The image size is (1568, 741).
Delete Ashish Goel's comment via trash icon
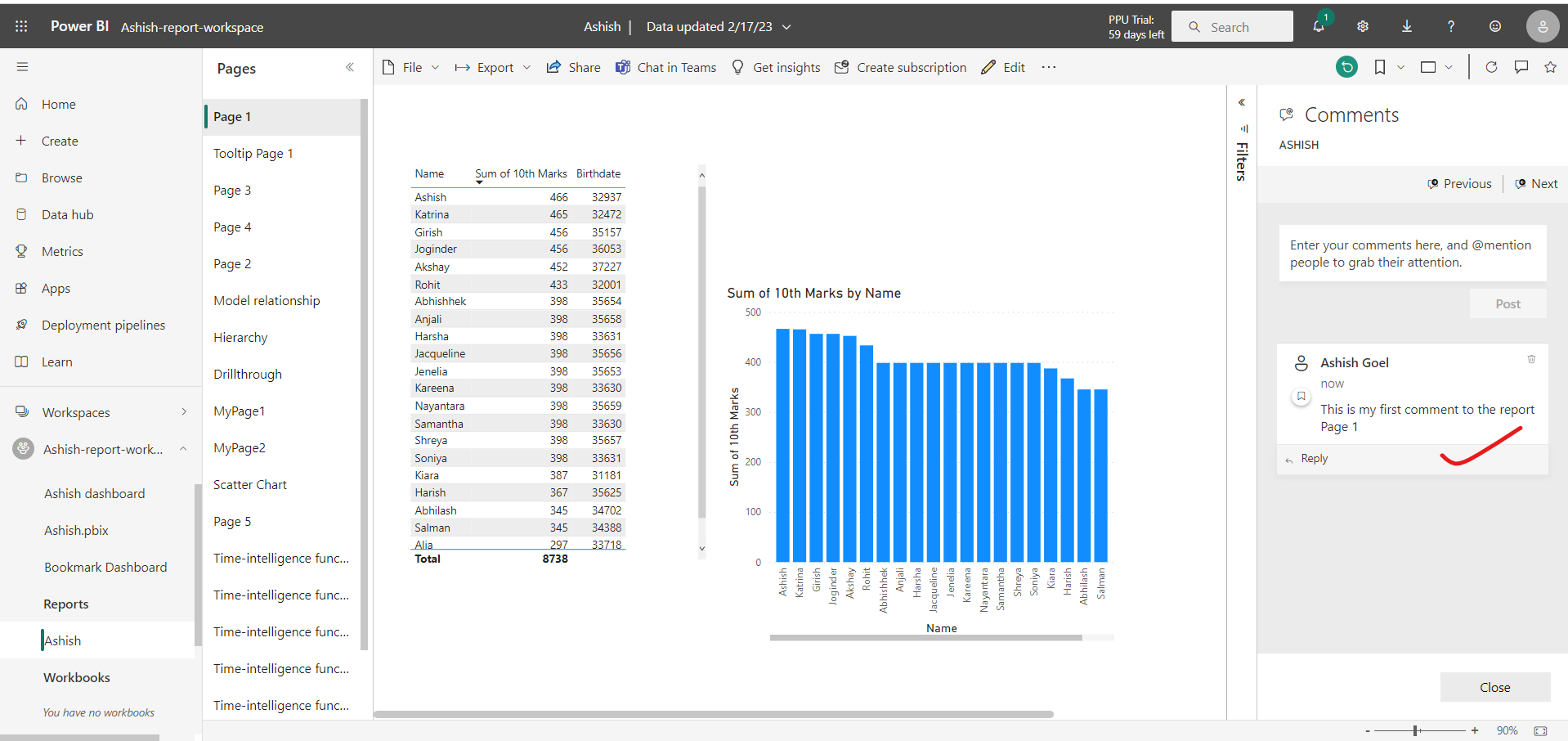point(1531,360)
